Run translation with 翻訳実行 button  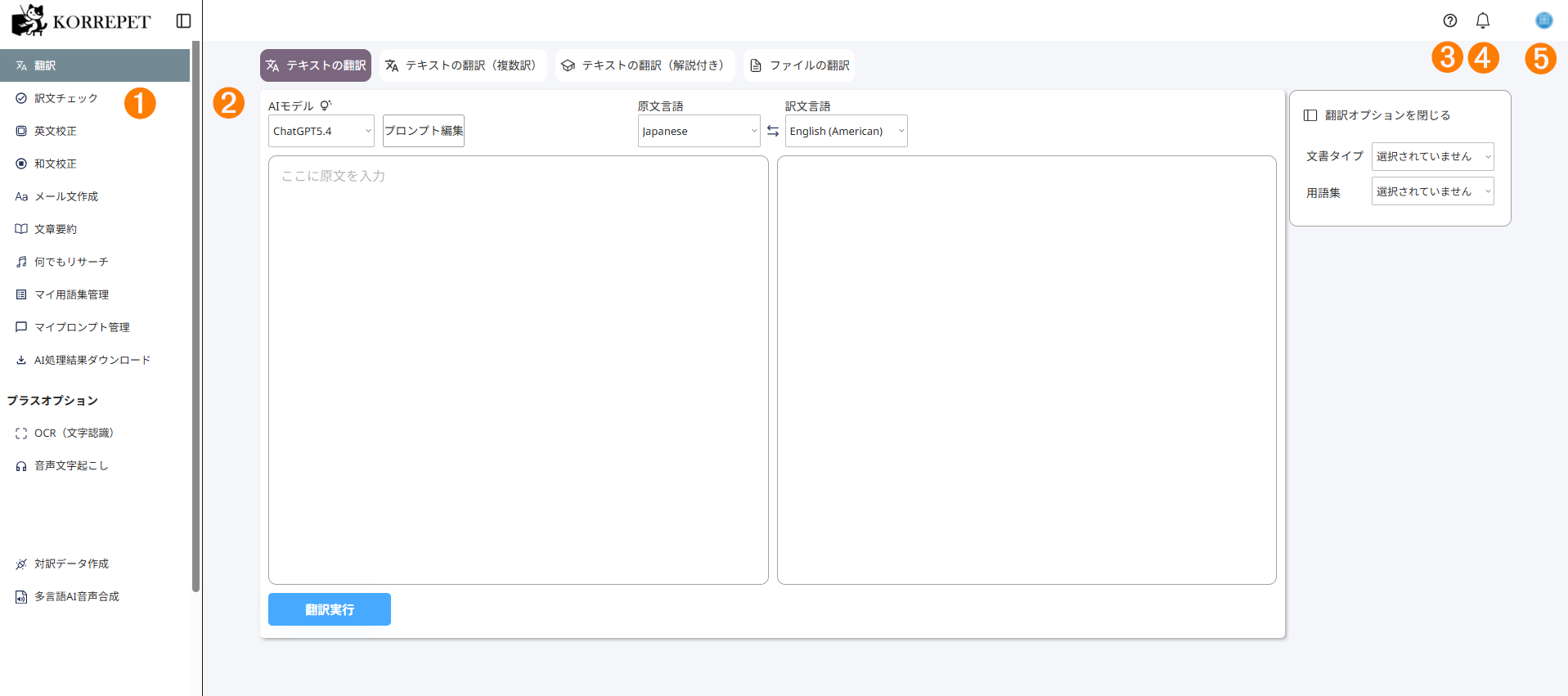pos(330,609)
